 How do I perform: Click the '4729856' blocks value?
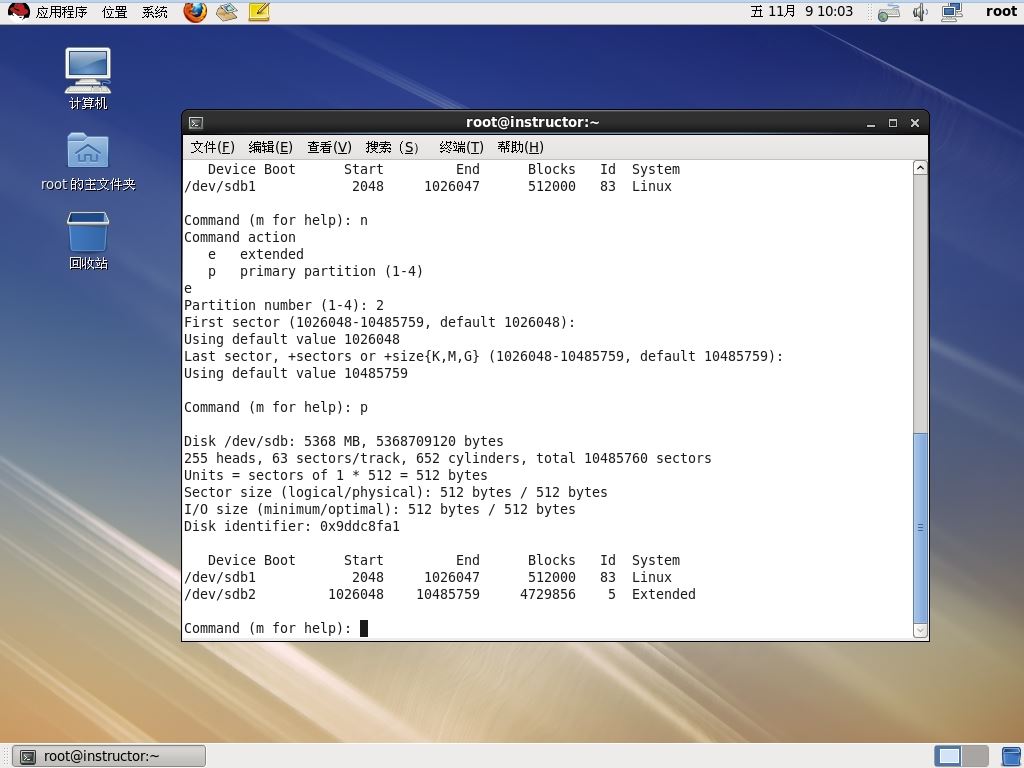click(x=548, y=594)
